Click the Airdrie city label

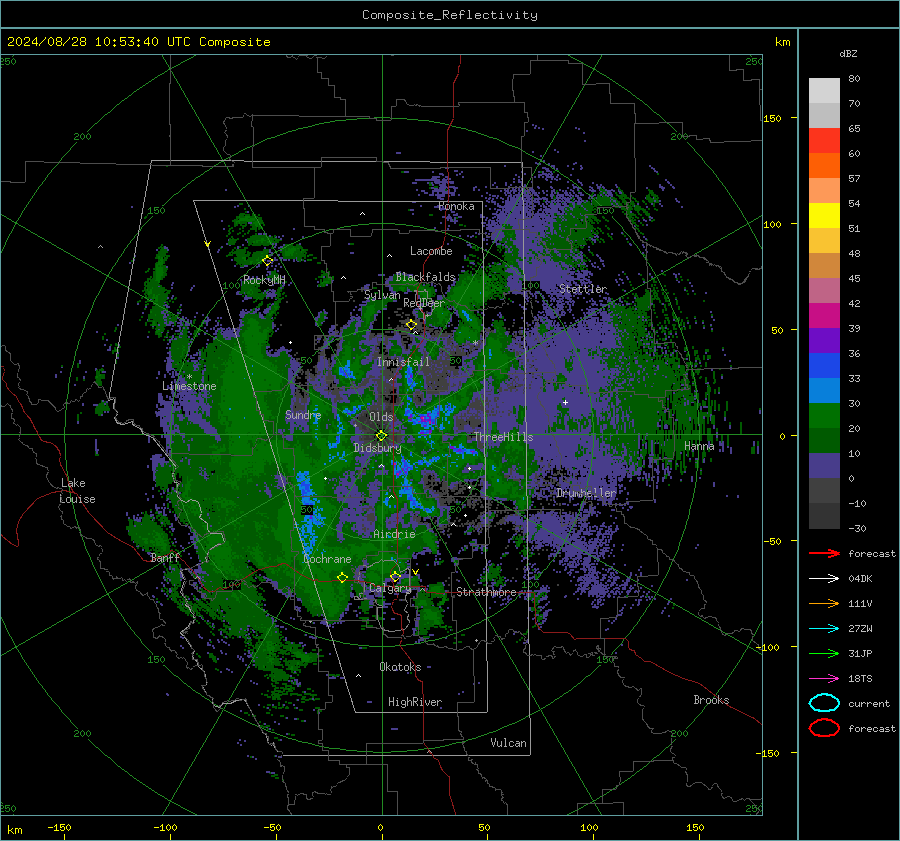point(394,534)
